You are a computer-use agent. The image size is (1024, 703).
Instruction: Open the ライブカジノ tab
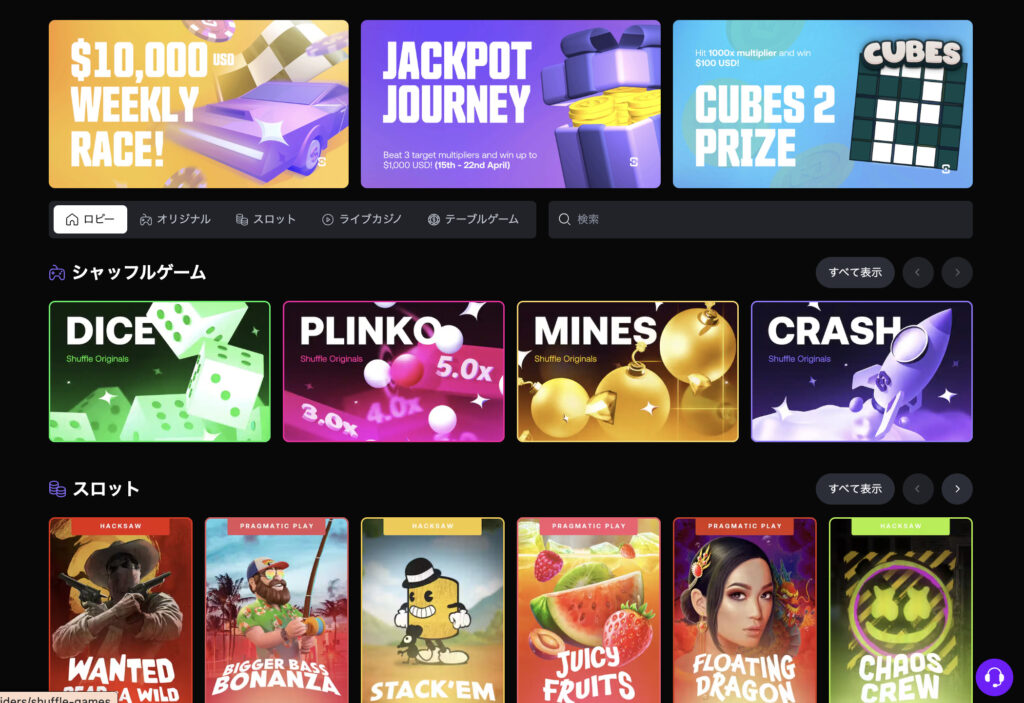(x=362, y=220)
